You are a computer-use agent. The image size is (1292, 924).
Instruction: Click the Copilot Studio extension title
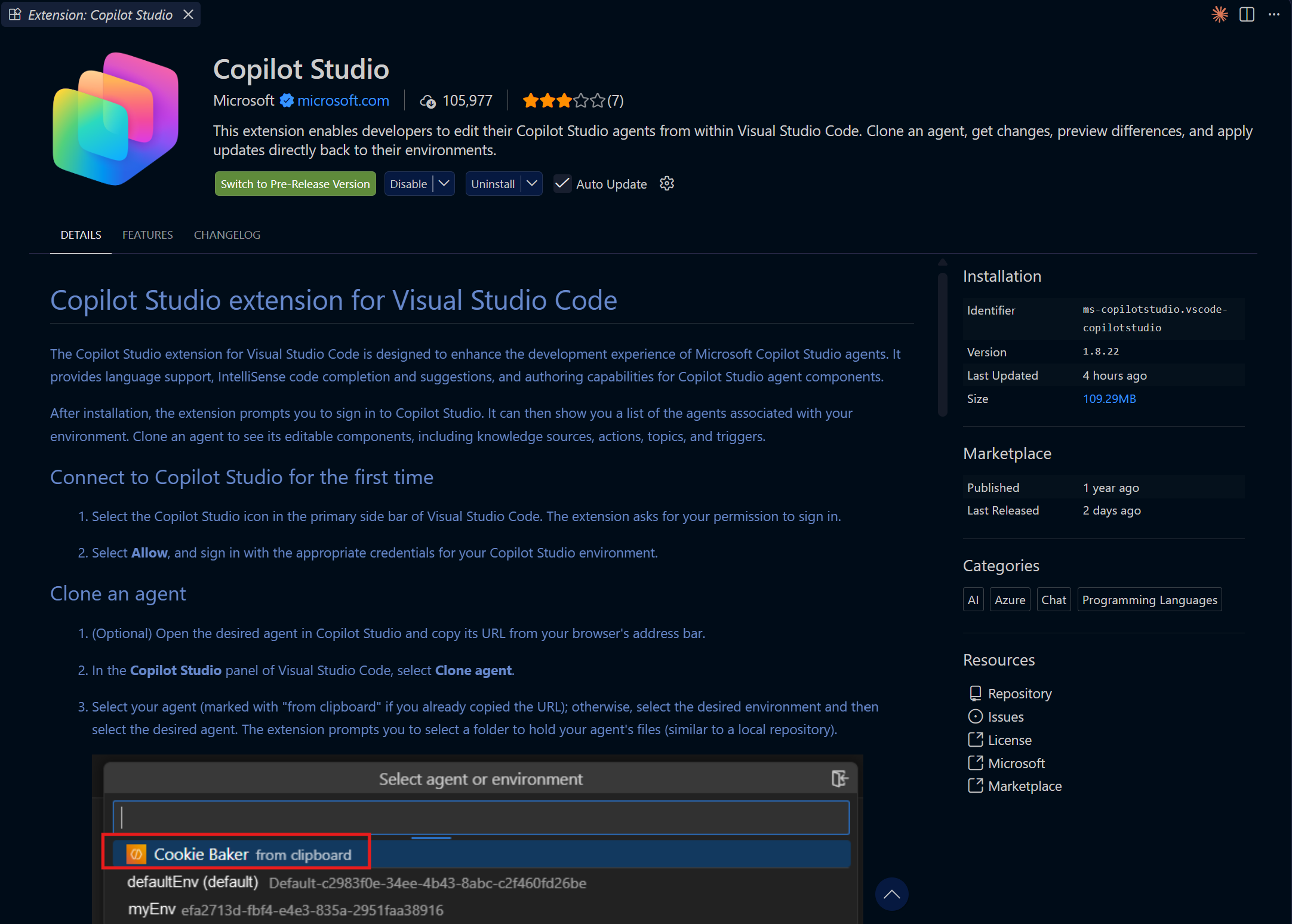(x=301, y=69)
